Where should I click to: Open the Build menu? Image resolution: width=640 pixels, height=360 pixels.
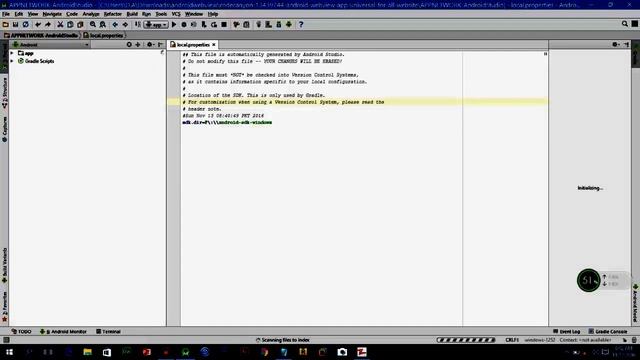click(132, 14)
